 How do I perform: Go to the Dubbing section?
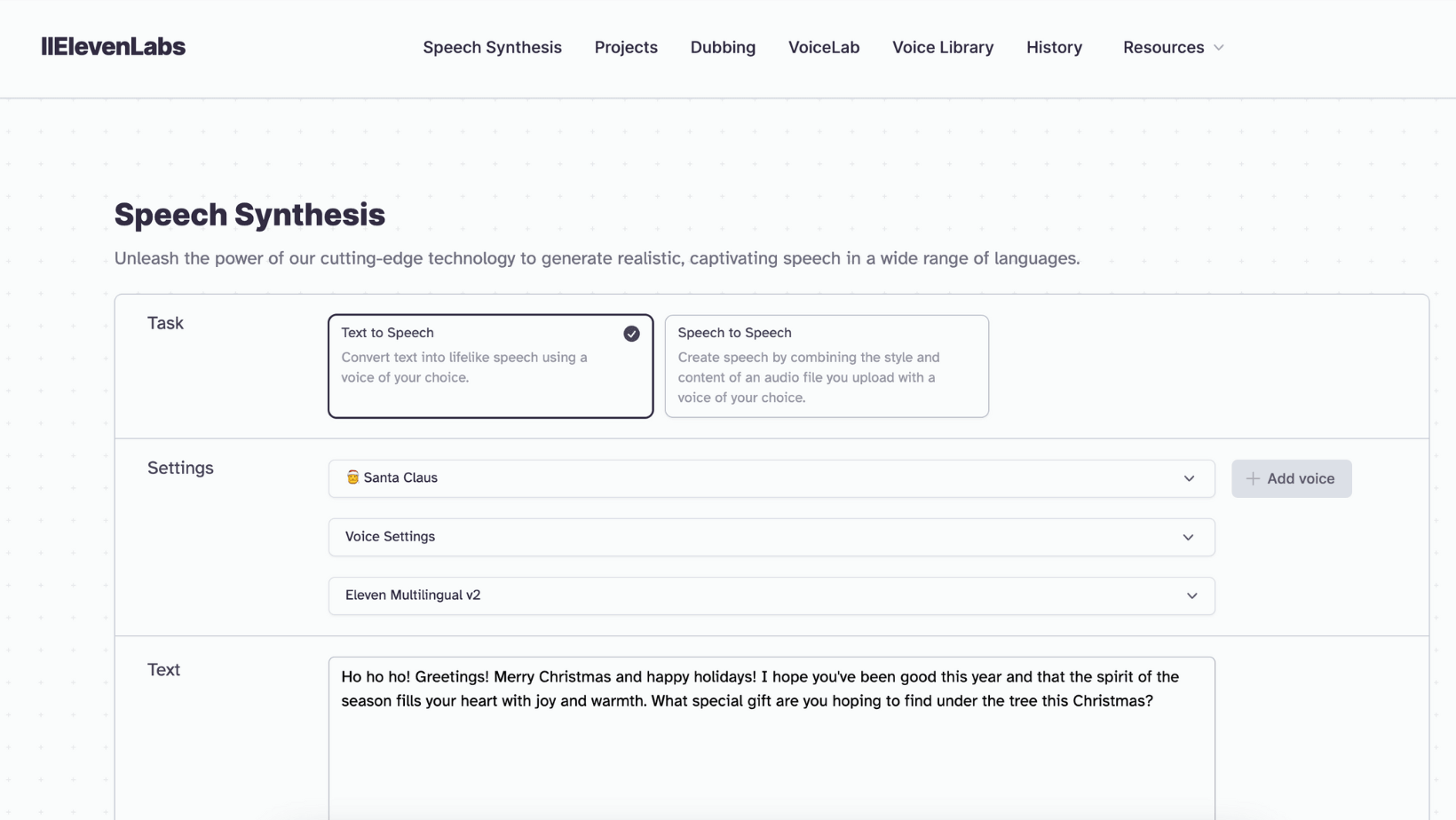723,47
